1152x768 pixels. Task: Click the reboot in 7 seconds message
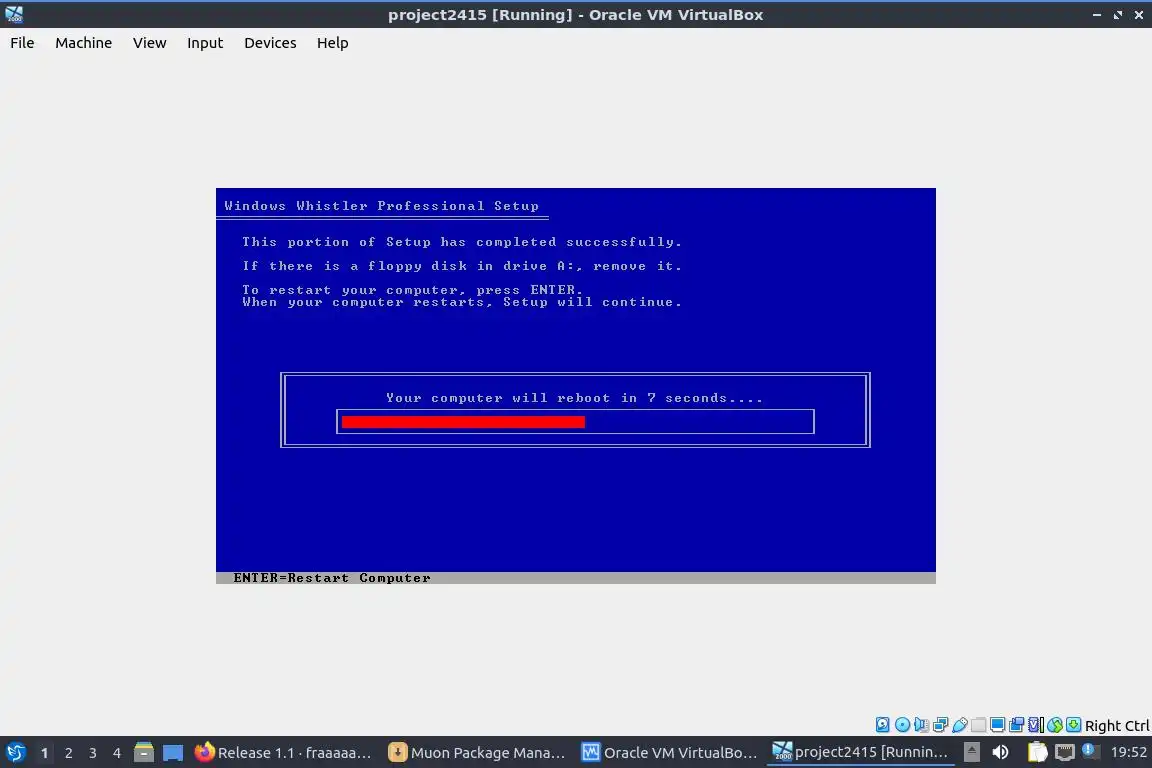[575, 398]
